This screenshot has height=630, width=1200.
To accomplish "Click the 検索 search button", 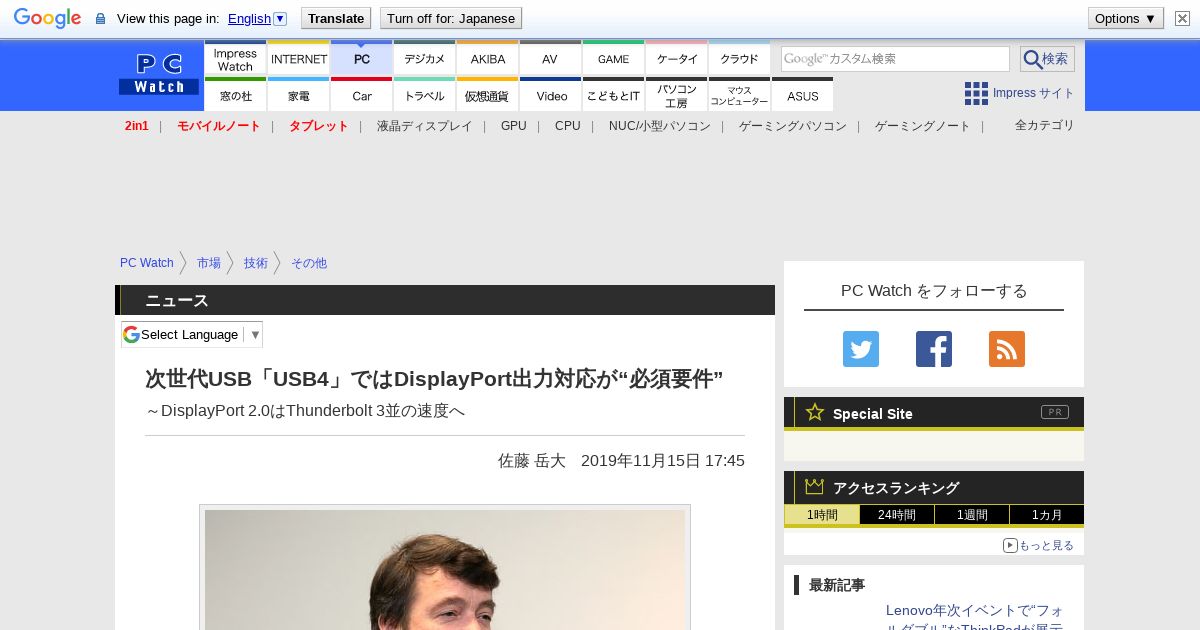I will [x=1047, y=59].
